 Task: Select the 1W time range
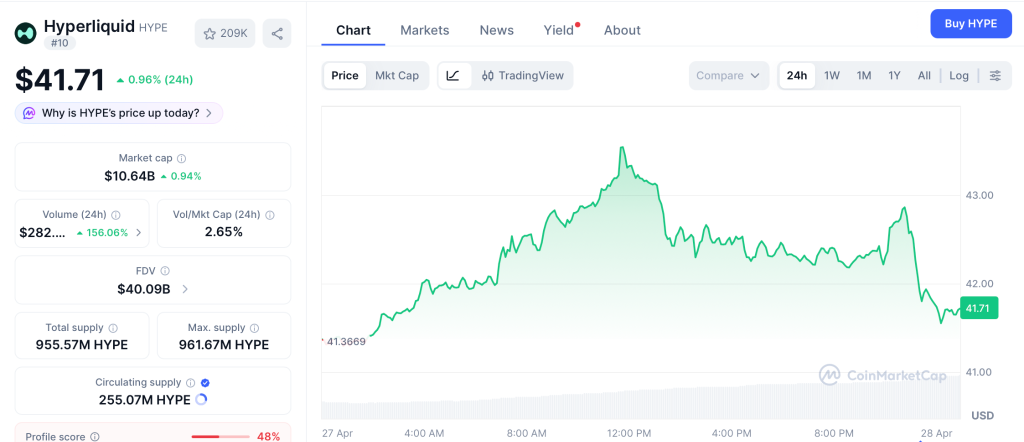(x=831, y=76)
